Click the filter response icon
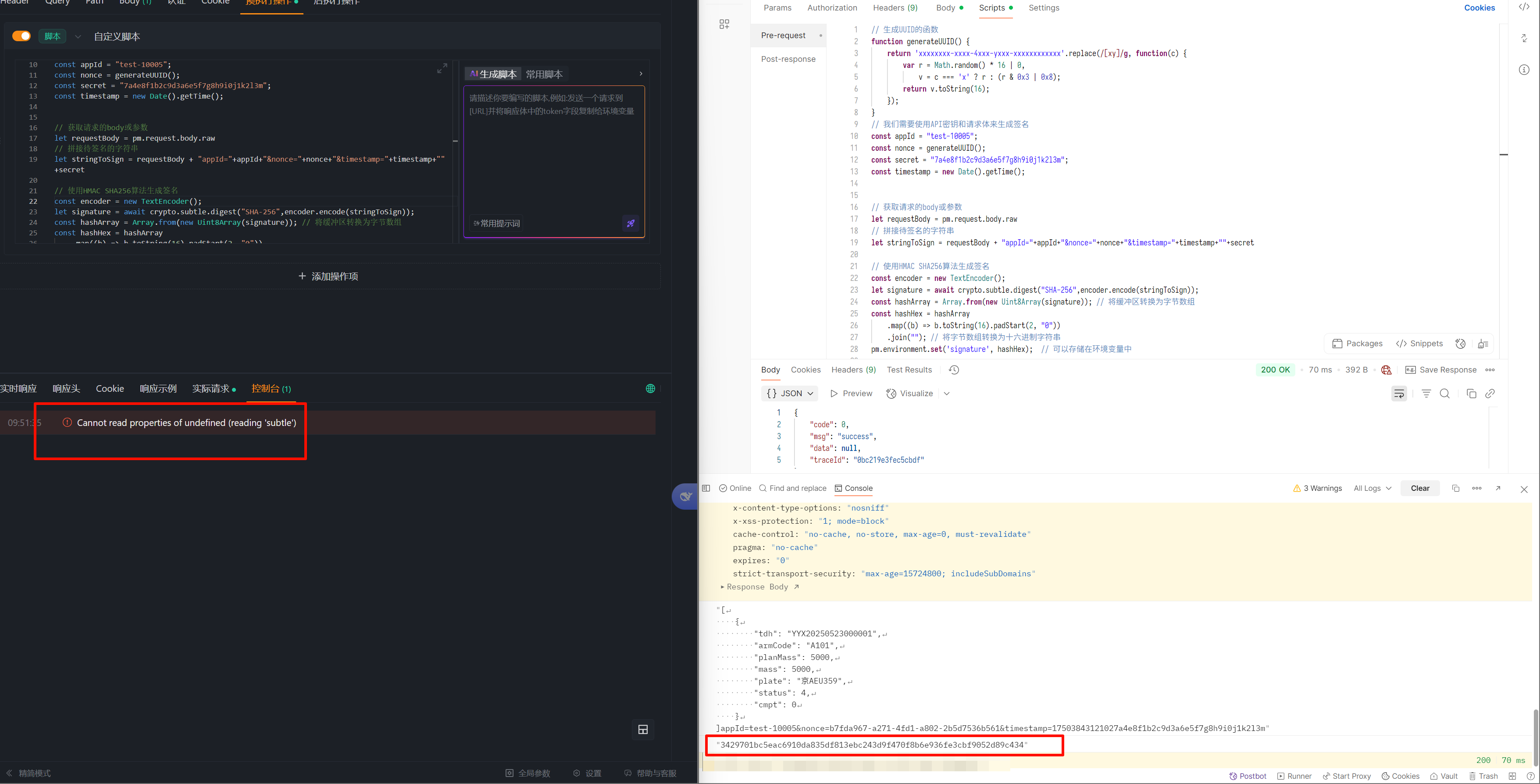The image size is (1540, 784). (1426, 393)
